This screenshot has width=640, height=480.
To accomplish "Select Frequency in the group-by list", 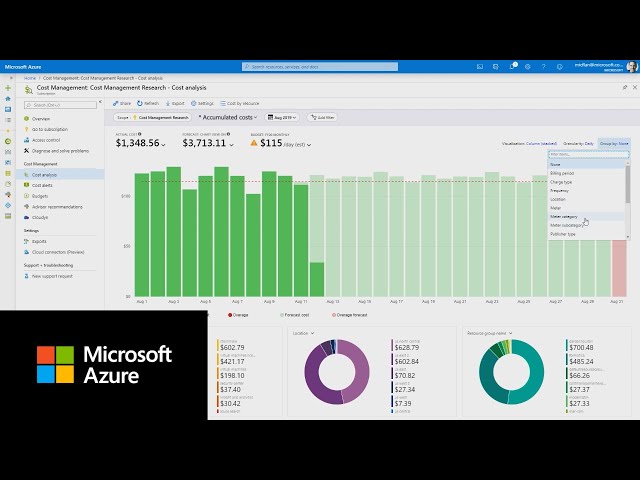I will coord(586,191).
